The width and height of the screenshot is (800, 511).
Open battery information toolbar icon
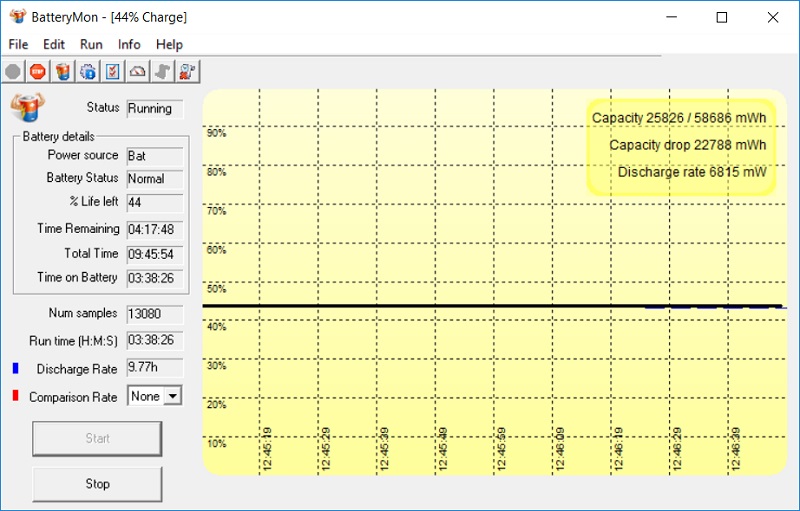pyautogui.click(x=63, y=71)
